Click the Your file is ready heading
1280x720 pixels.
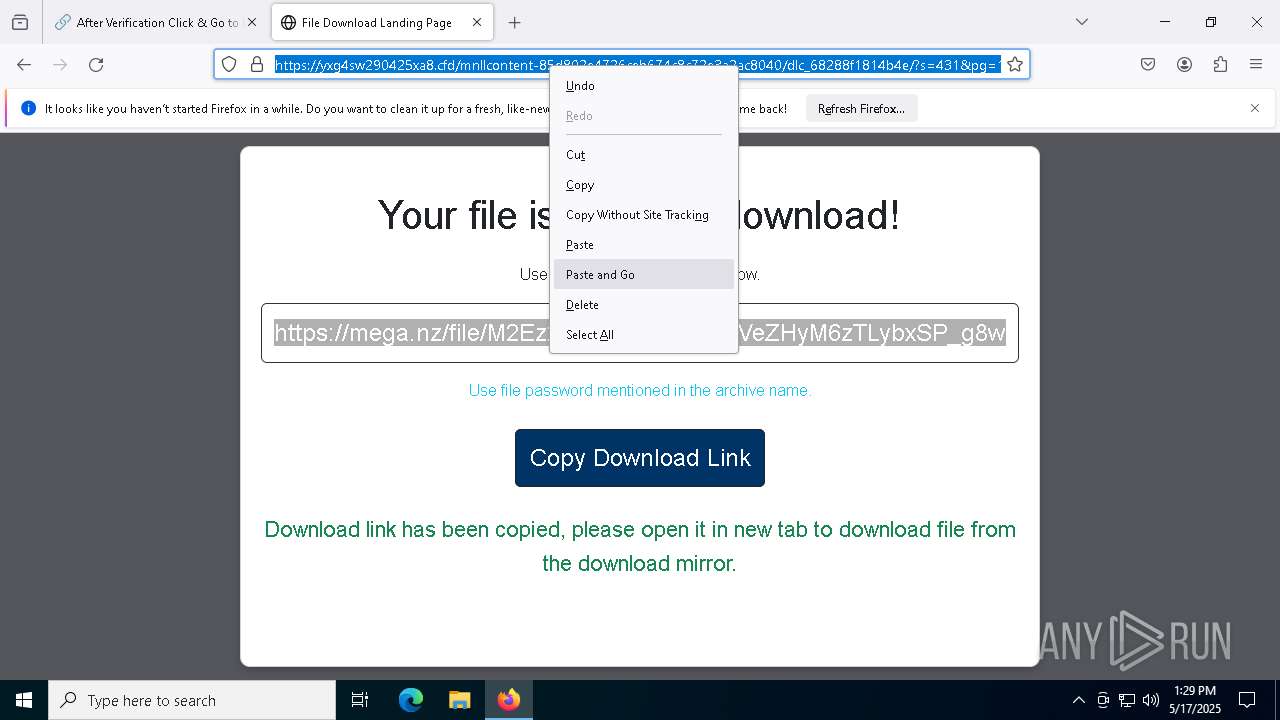pyautogui.click(x=639, y=216)
